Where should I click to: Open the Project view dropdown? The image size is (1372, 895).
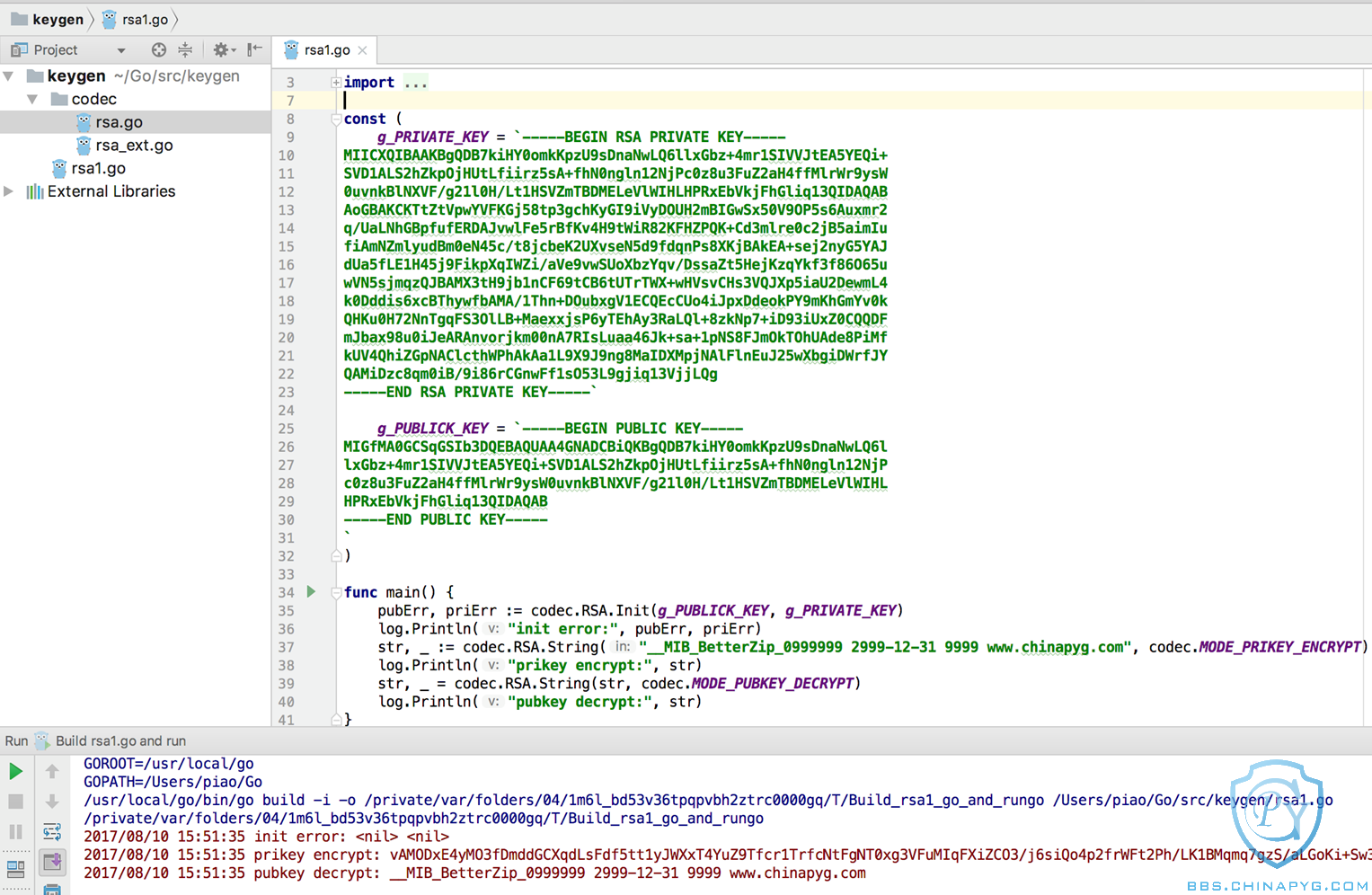pos(121,50)
